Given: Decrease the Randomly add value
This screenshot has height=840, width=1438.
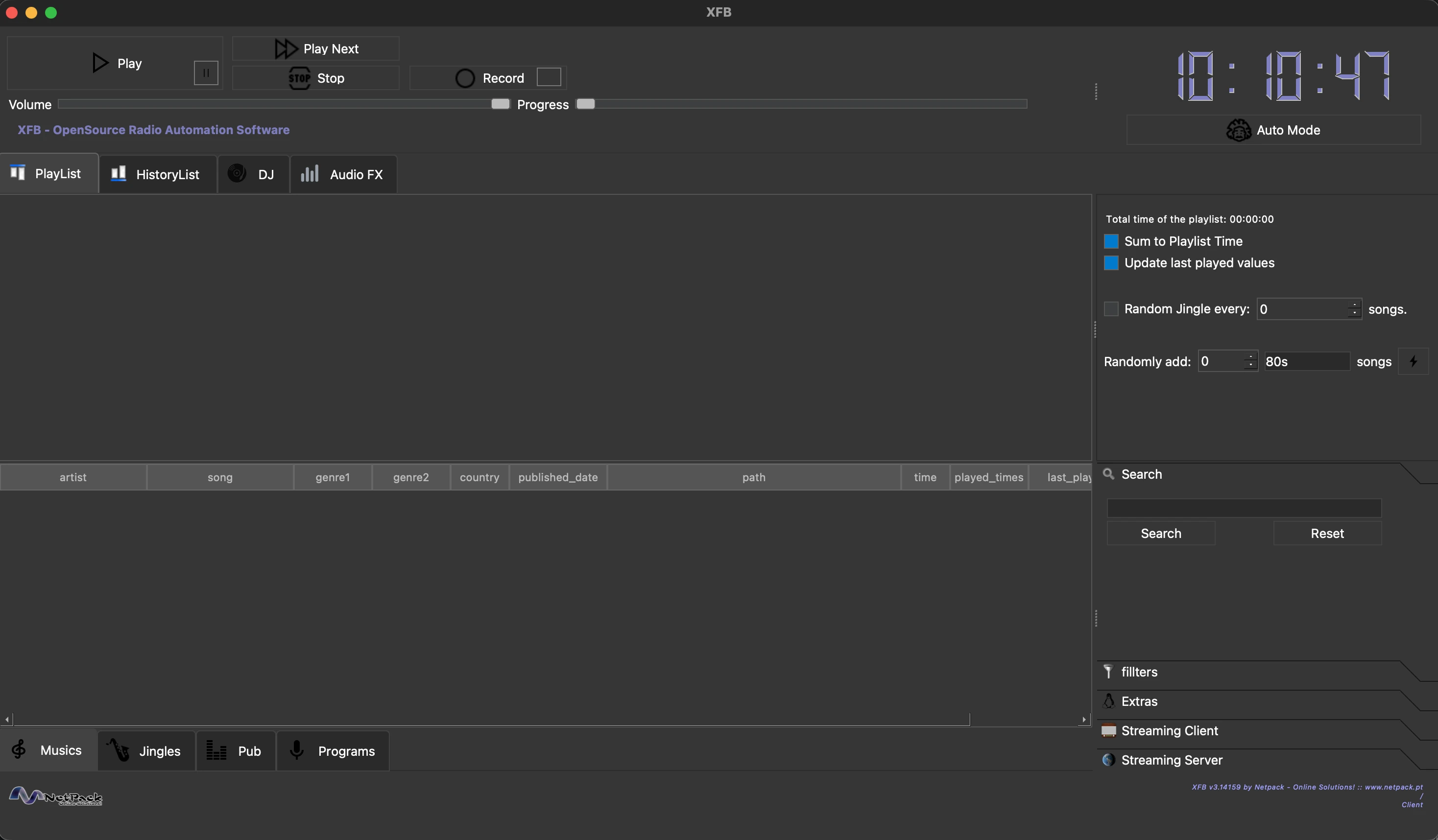Looking at the screenshot, I should tap(1251, 366).
